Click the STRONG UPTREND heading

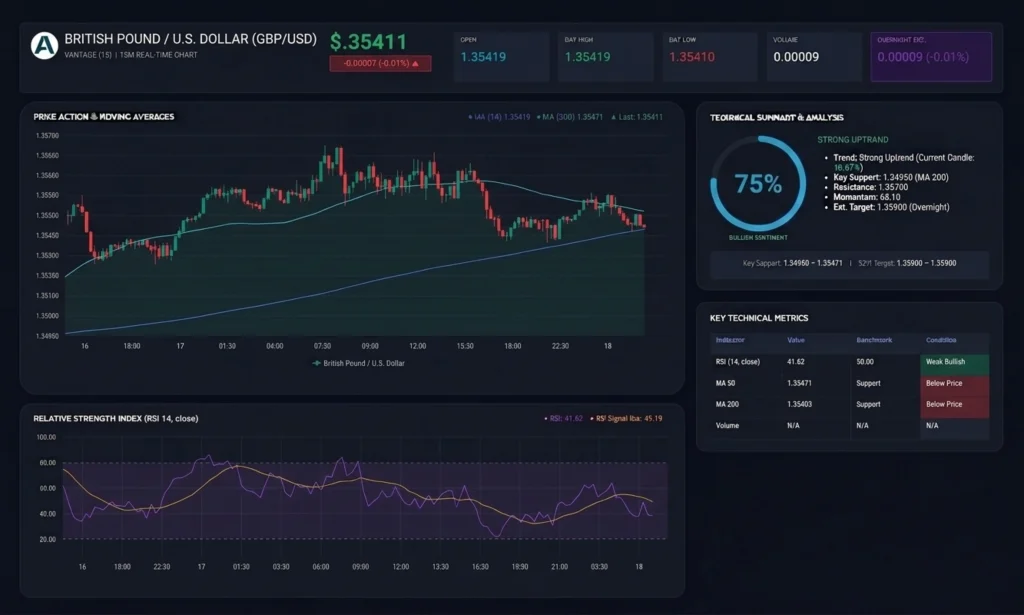[x=853, y=140]
